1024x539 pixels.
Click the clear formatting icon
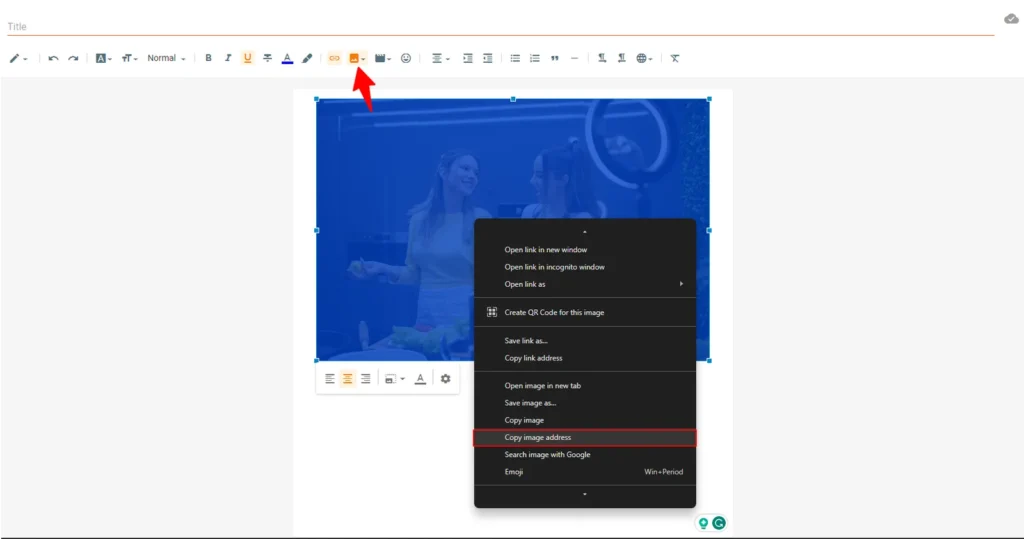click(675, 58)
